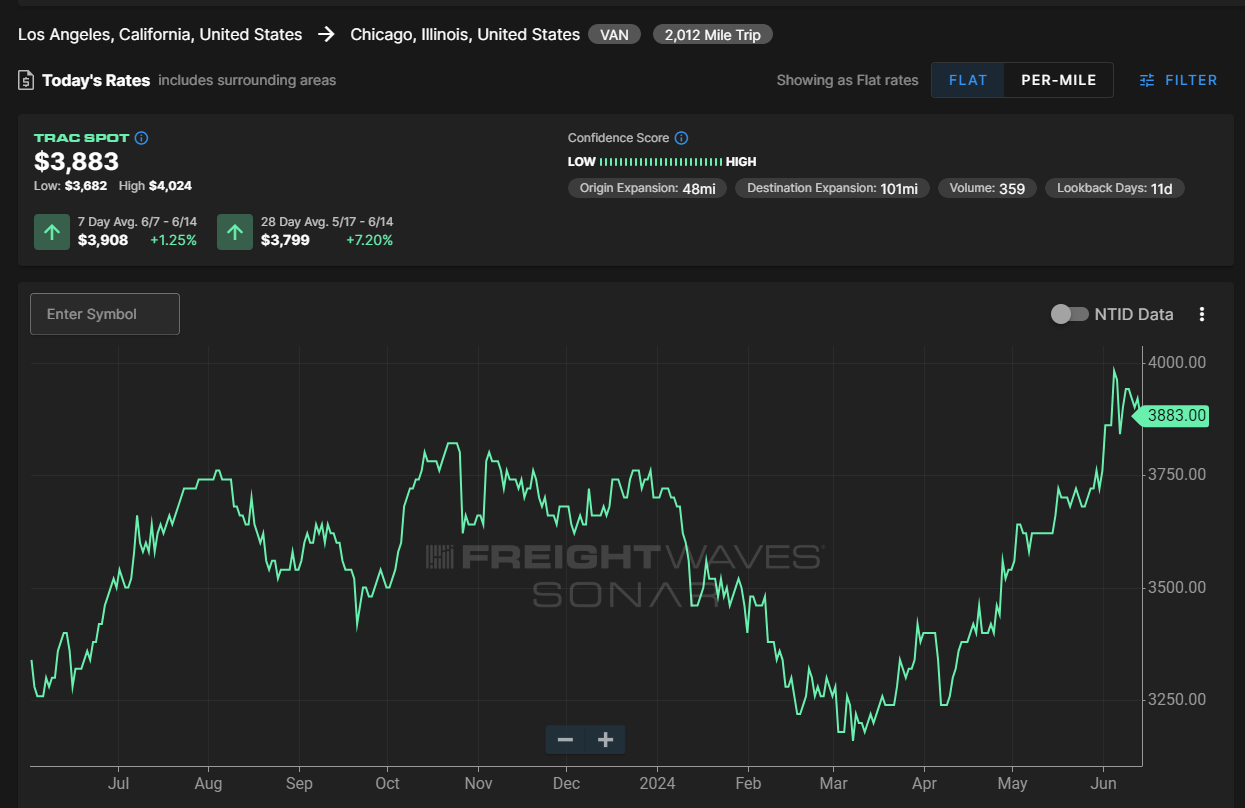Click the route arrow between cities
1245x808 pixels.
tap(326, 34)
